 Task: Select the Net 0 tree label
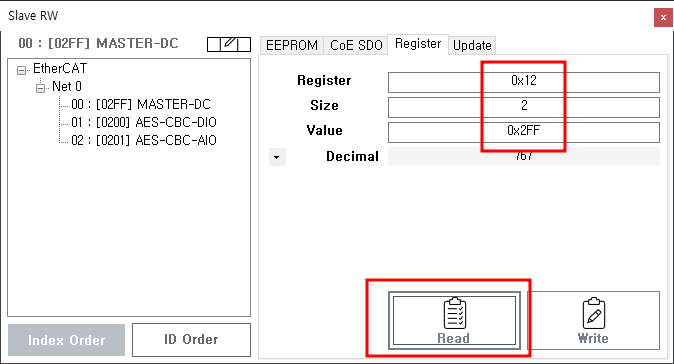67,87
